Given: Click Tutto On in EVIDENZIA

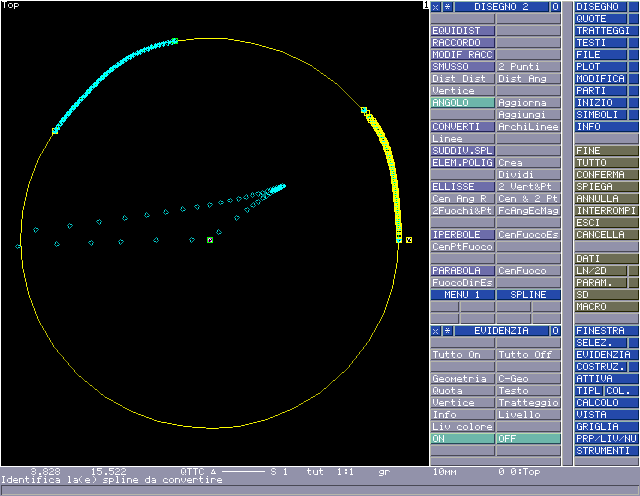Looking at the screenshot, I should coord(463,355).
